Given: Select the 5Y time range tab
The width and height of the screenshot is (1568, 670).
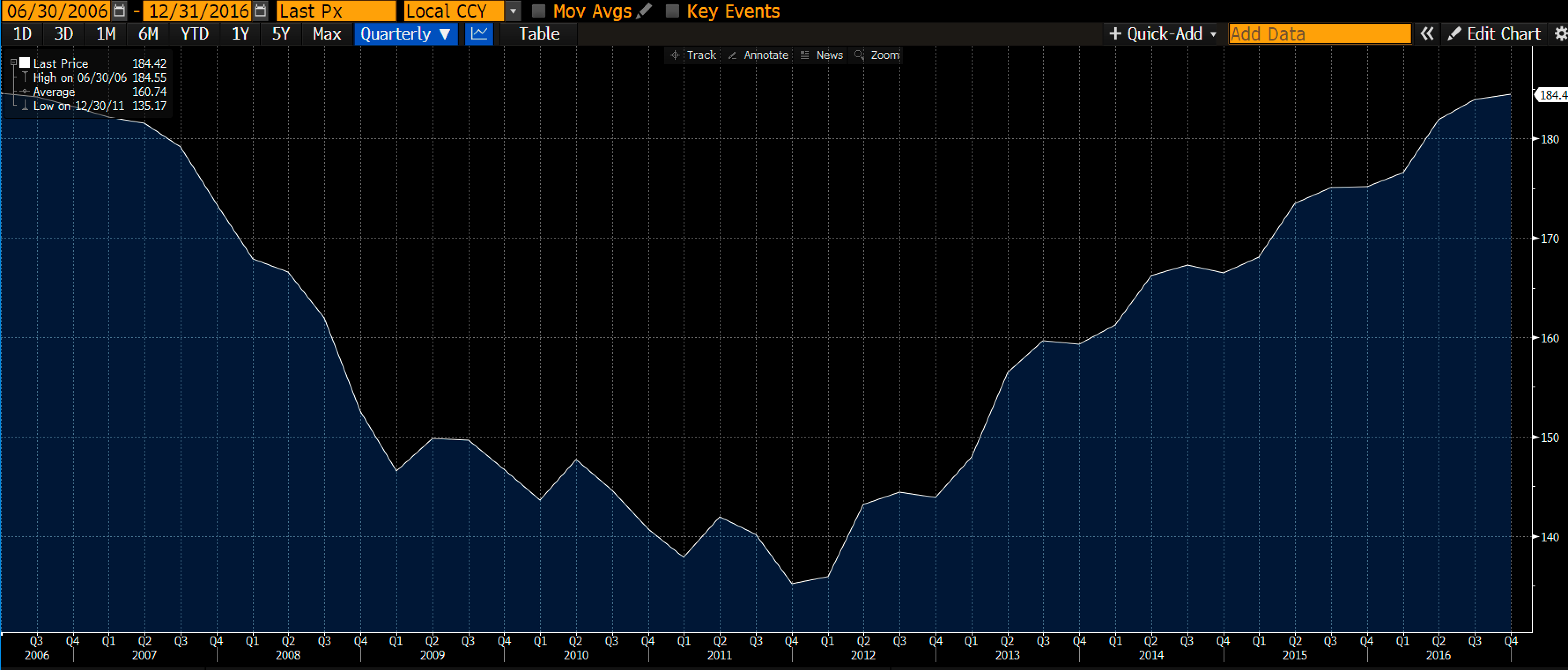Looking at the screenshot, I should (x=281, y=33).
